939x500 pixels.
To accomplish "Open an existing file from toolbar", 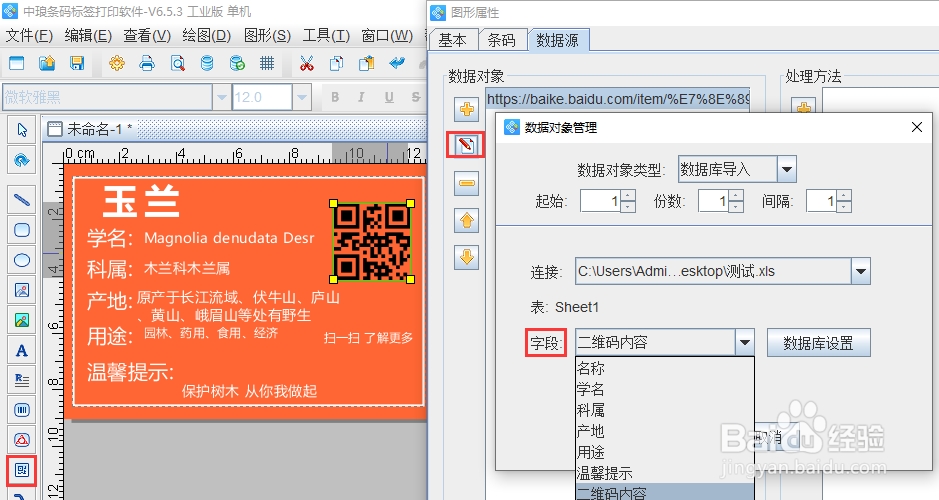I will point(47,63).
